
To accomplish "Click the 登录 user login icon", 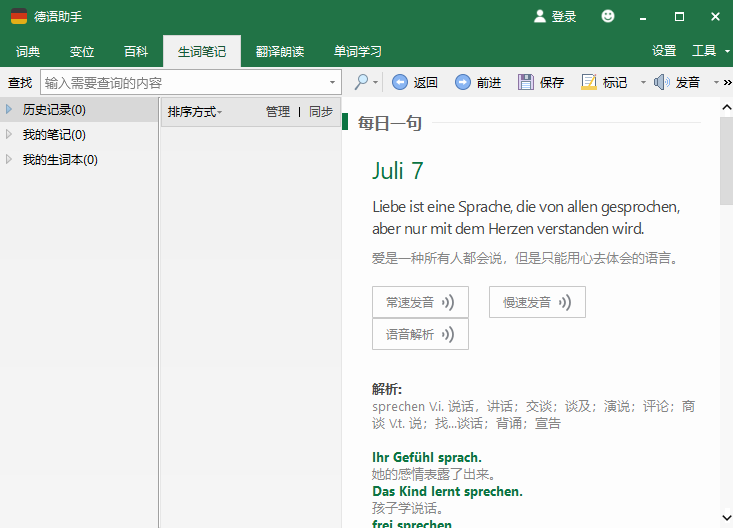I will point(541,16).
